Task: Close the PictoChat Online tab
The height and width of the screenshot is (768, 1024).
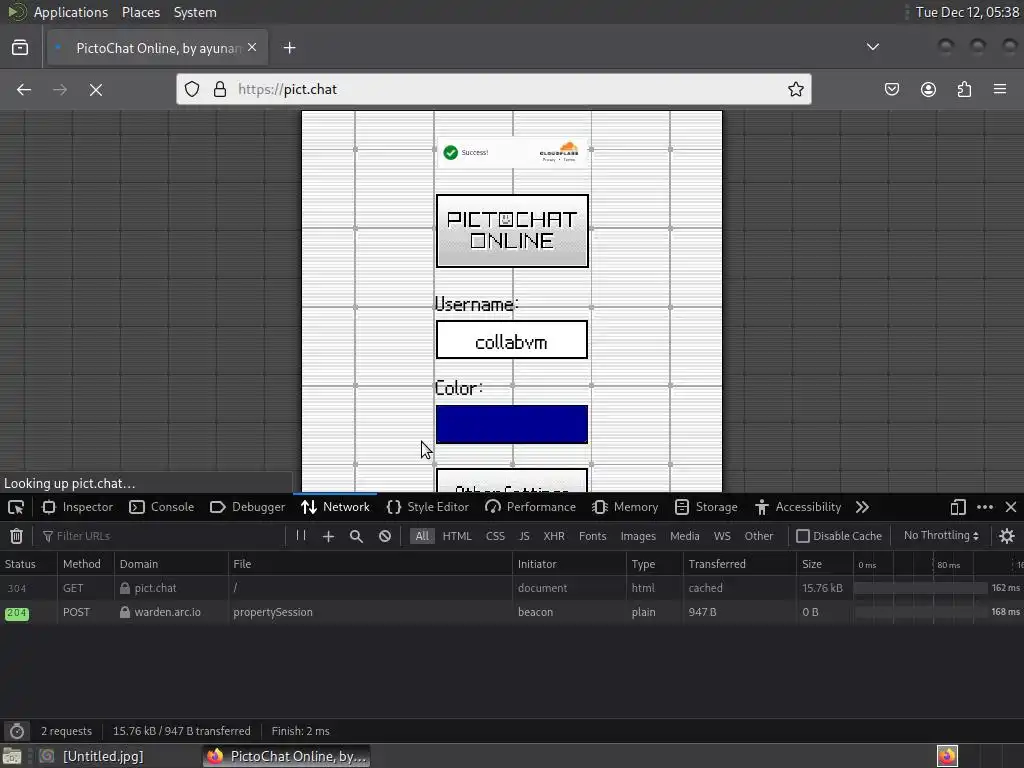Action: 252,48
